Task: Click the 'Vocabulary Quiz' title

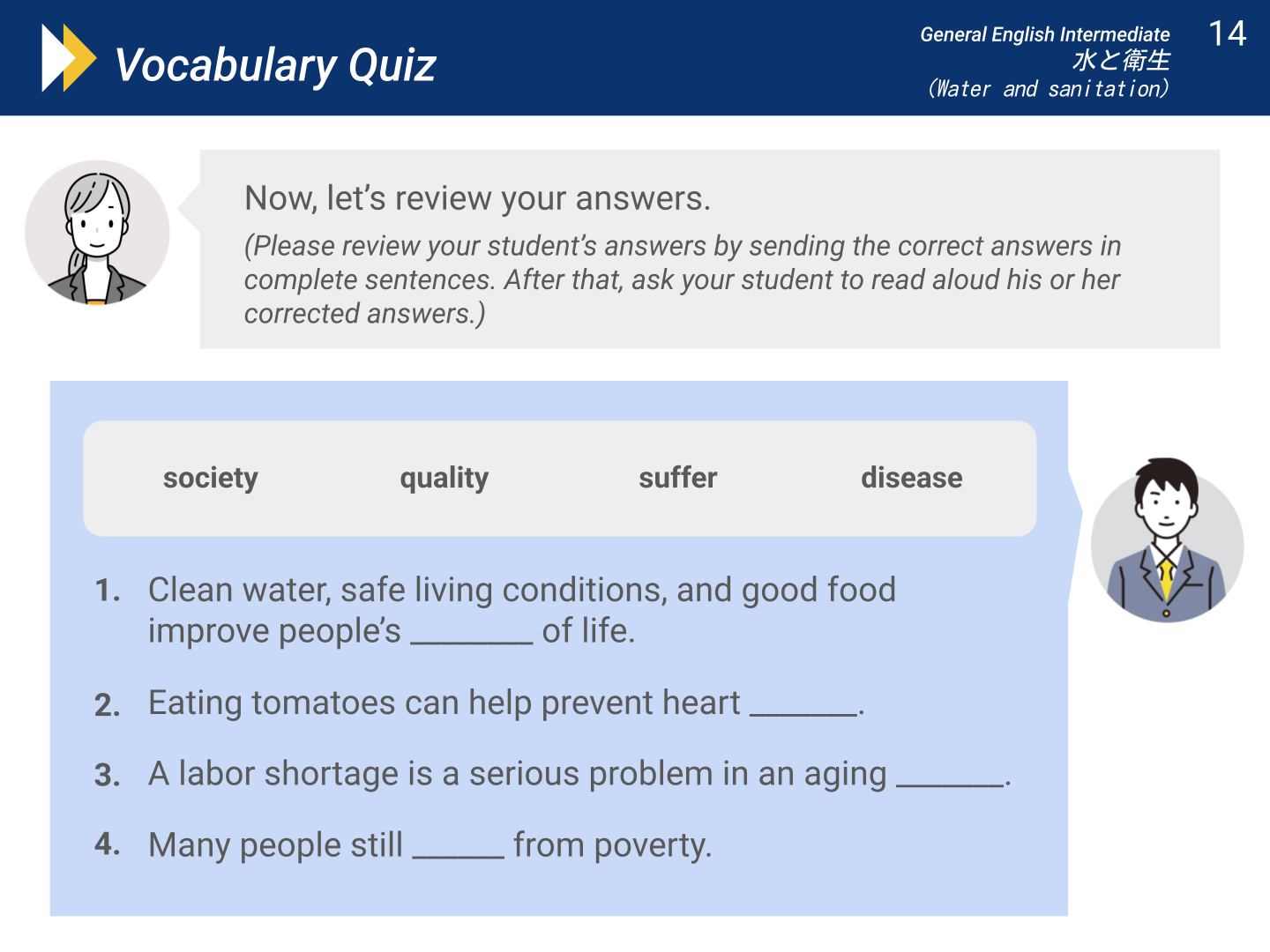Action: click(276, 65)
